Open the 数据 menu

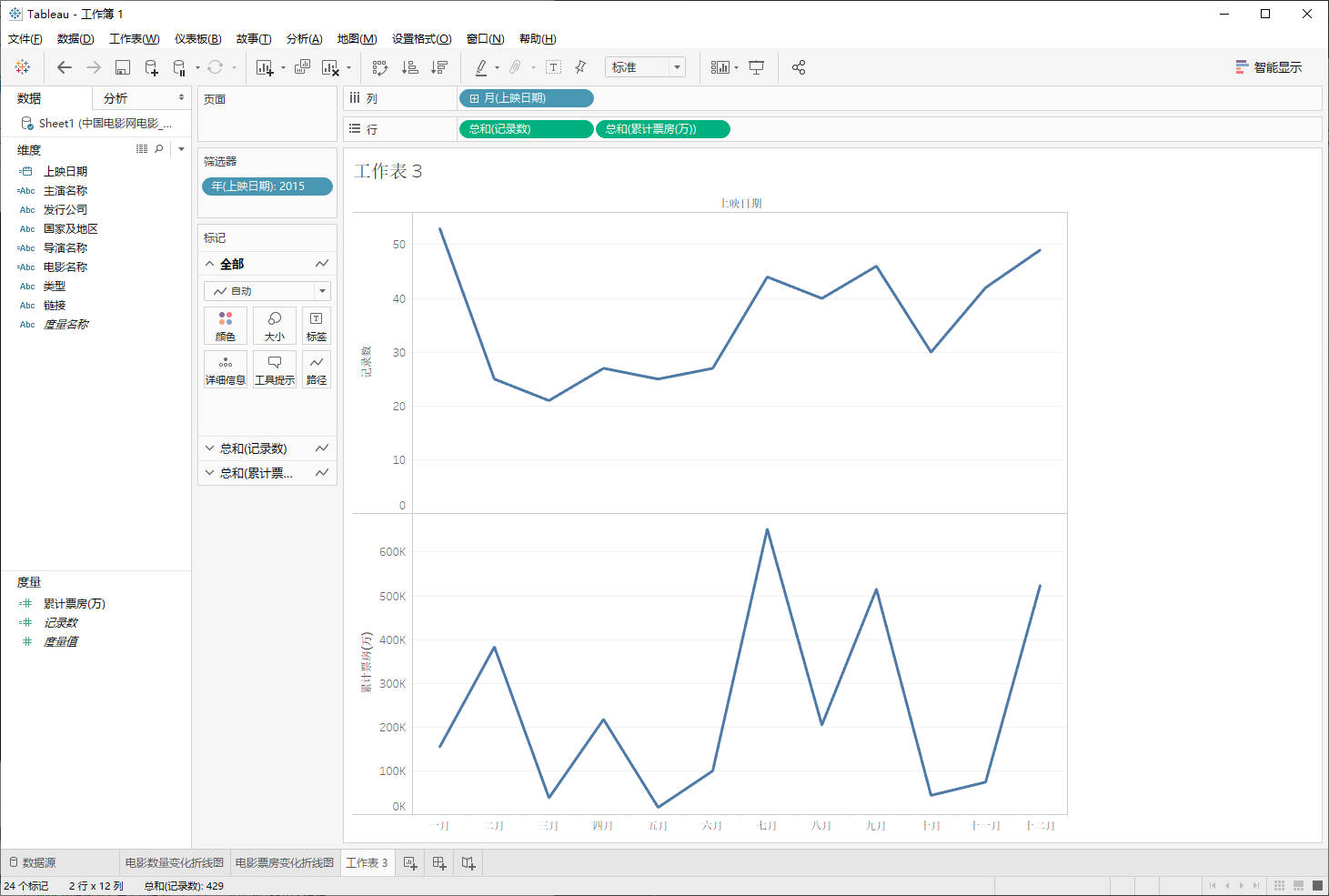[x=76, y=39]
